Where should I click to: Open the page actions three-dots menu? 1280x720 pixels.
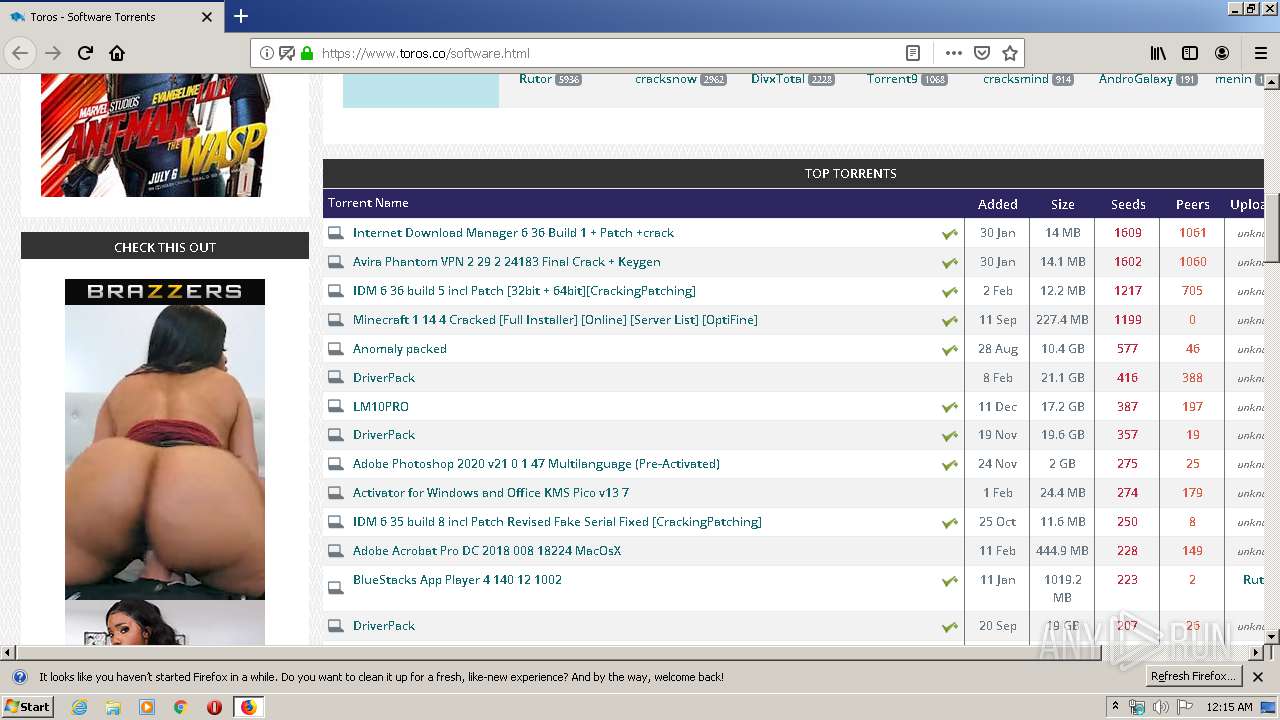pos(953,53)
